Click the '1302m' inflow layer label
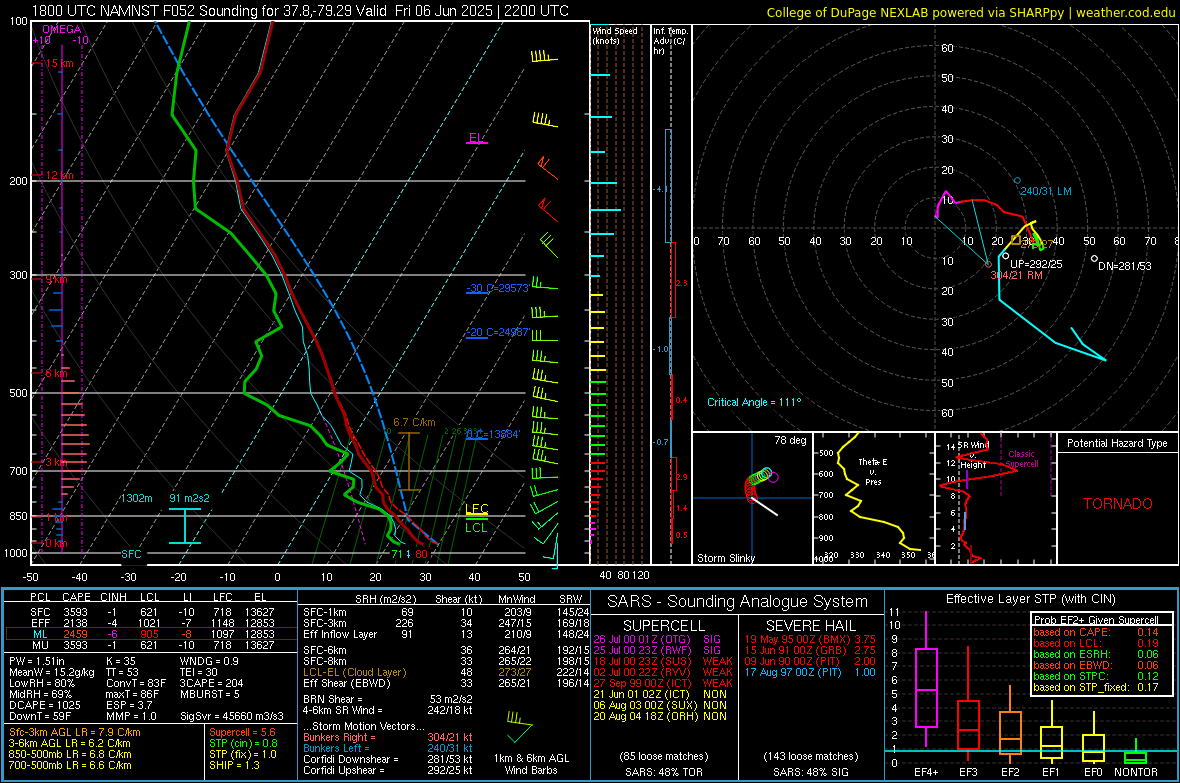The image size is (1180, 783). (x=136, y=498)
